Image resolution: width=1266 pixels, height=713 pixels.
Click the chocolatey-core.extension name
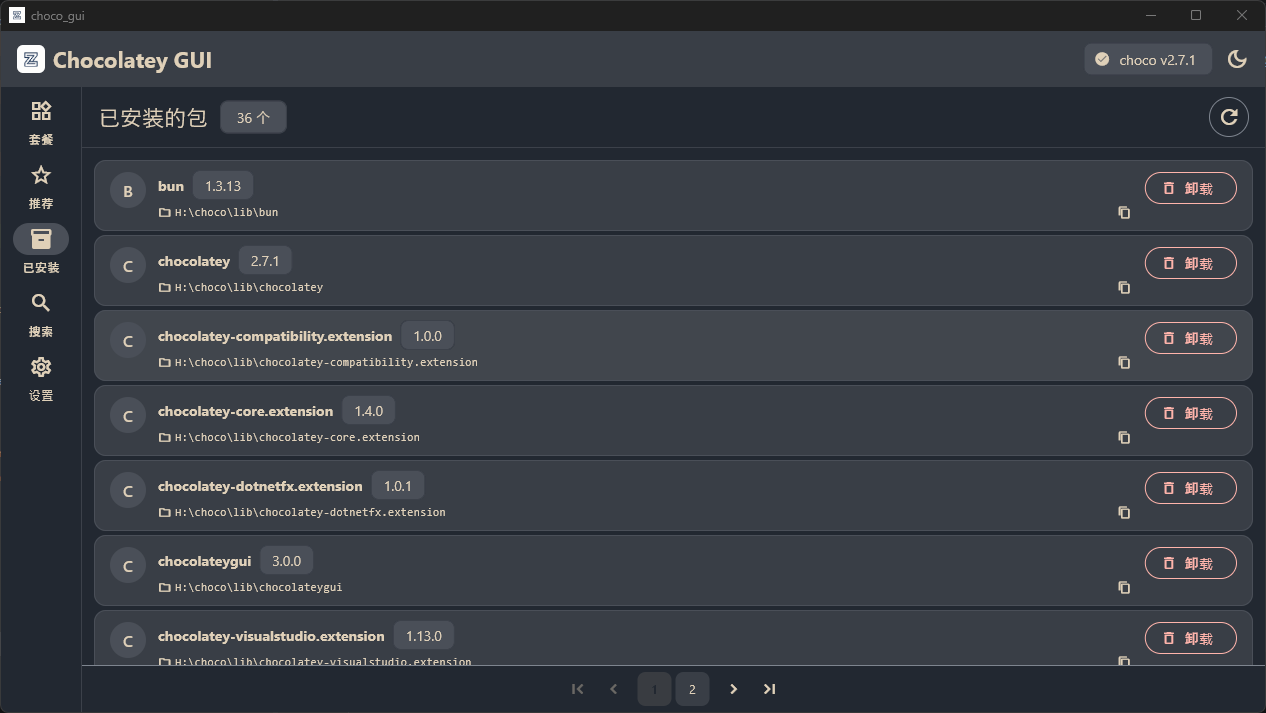click(246, 411)
